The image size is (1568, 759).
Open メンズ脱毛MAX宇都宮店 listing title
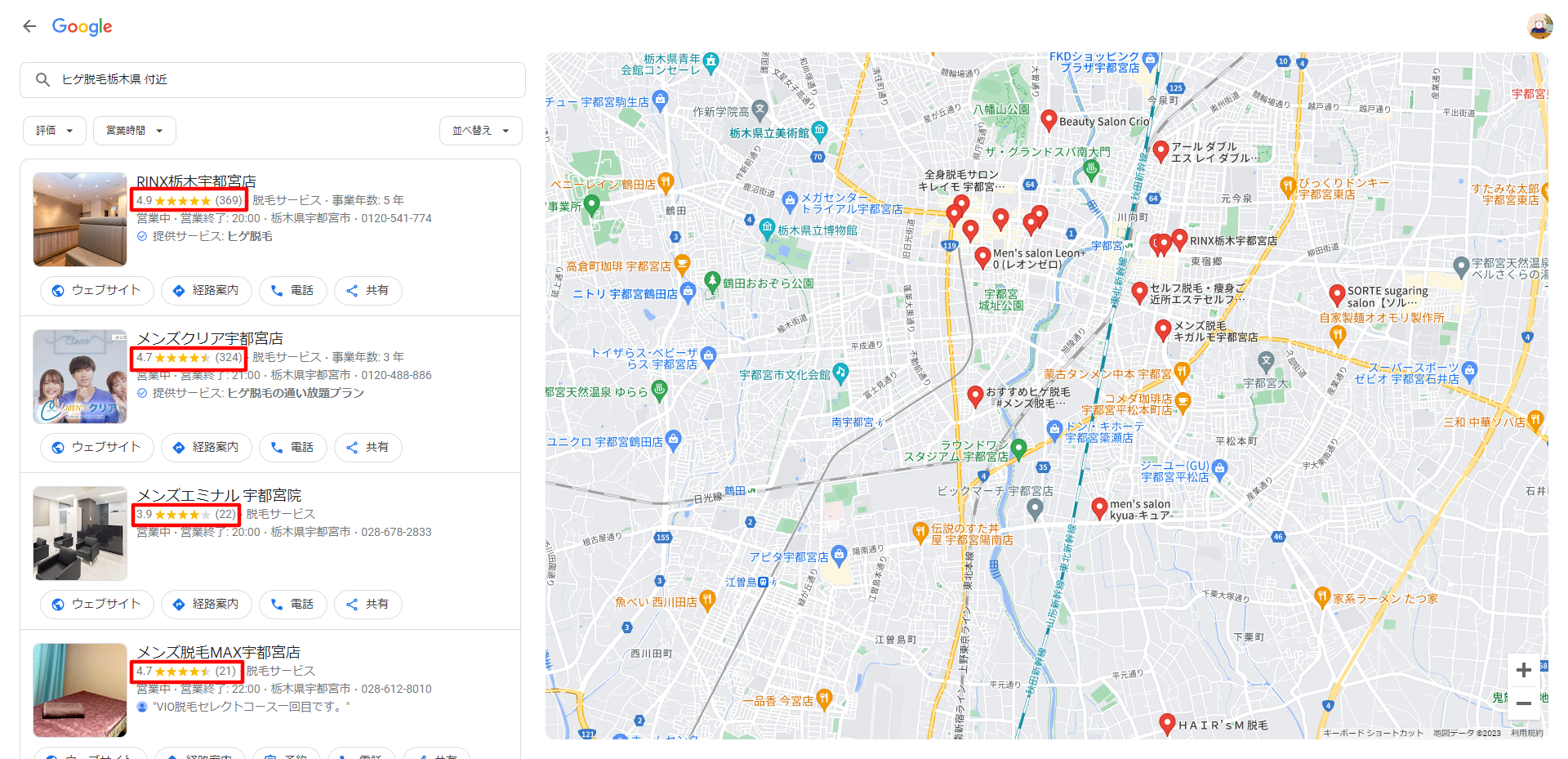point(218,651)
